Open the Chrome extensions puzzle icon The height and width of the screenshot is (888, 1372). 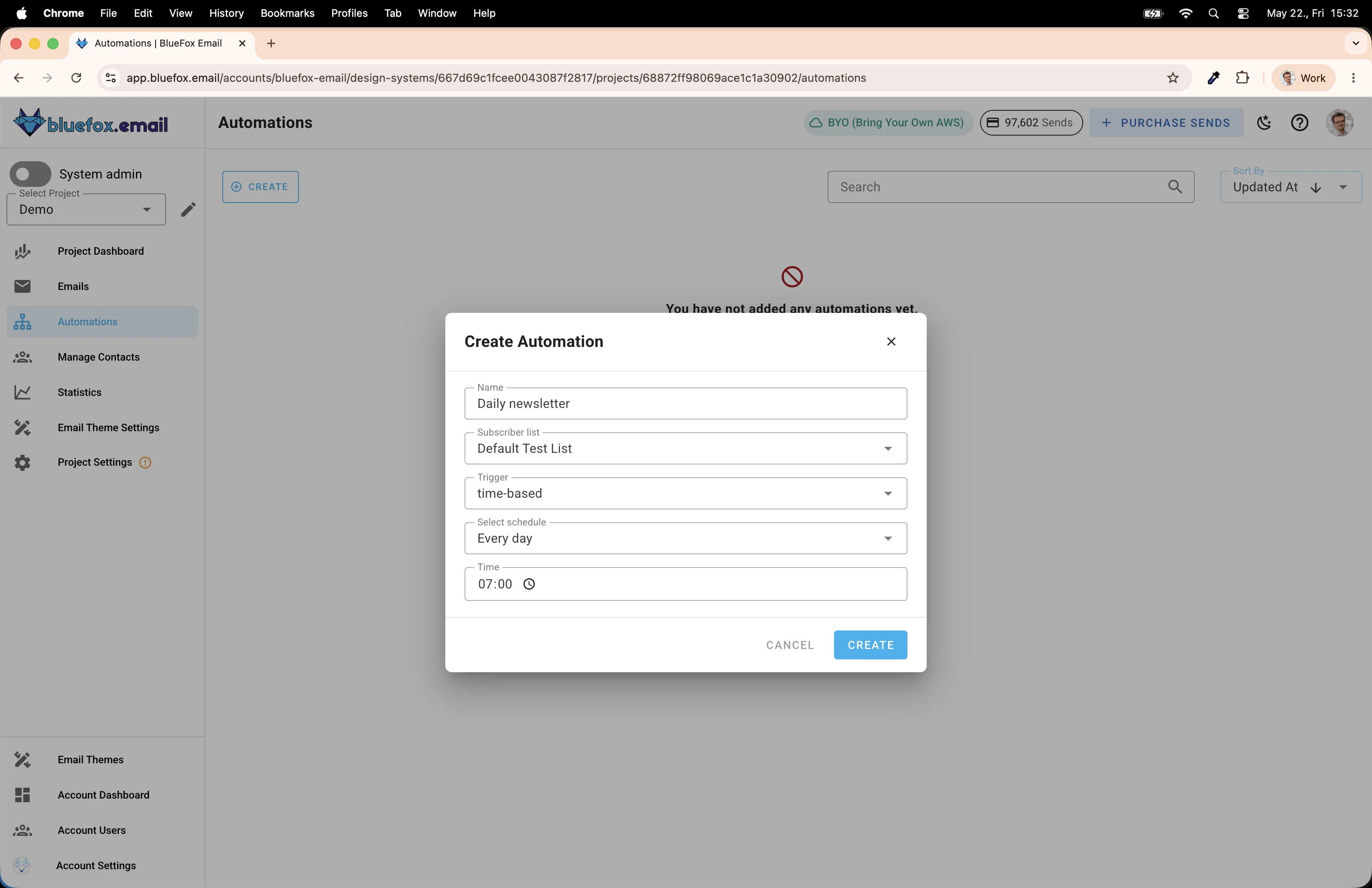tap(1243, 78)
